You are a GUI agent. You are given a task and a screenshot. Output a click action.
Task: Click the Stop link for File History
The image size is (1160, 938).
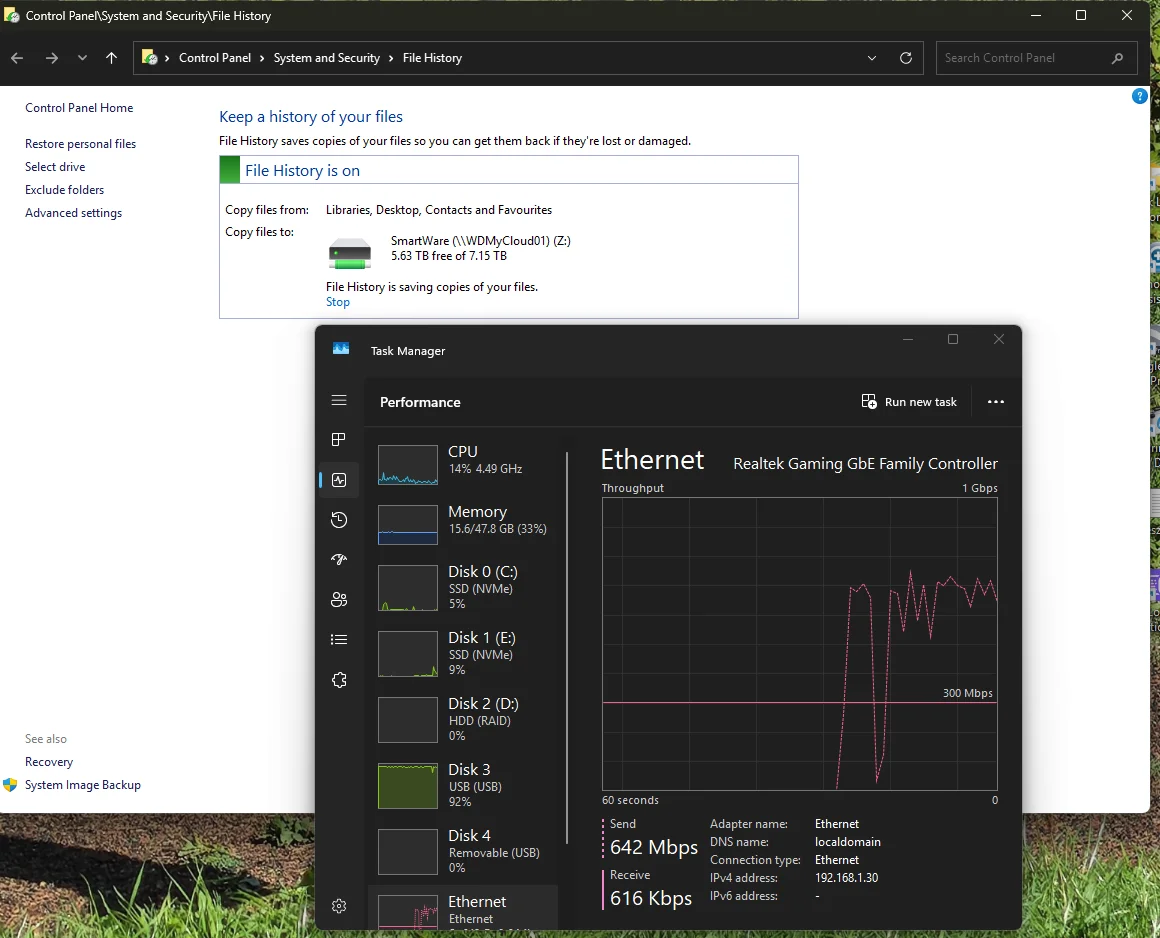tap(337, 302)
